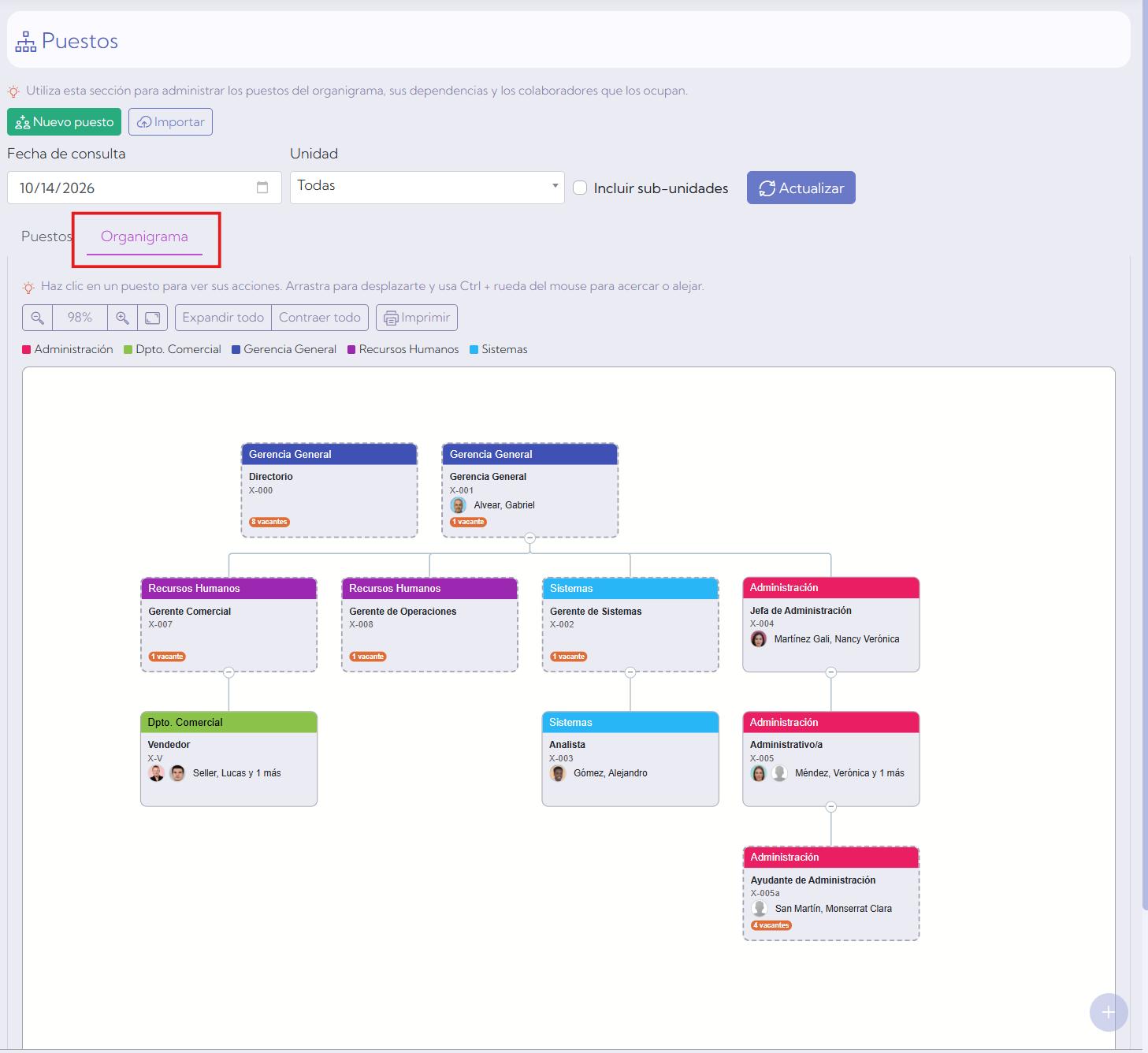1148x1053 pixels.
Task: Click the Puestos org-chart title icon
Action: click(x=26, y=41)
